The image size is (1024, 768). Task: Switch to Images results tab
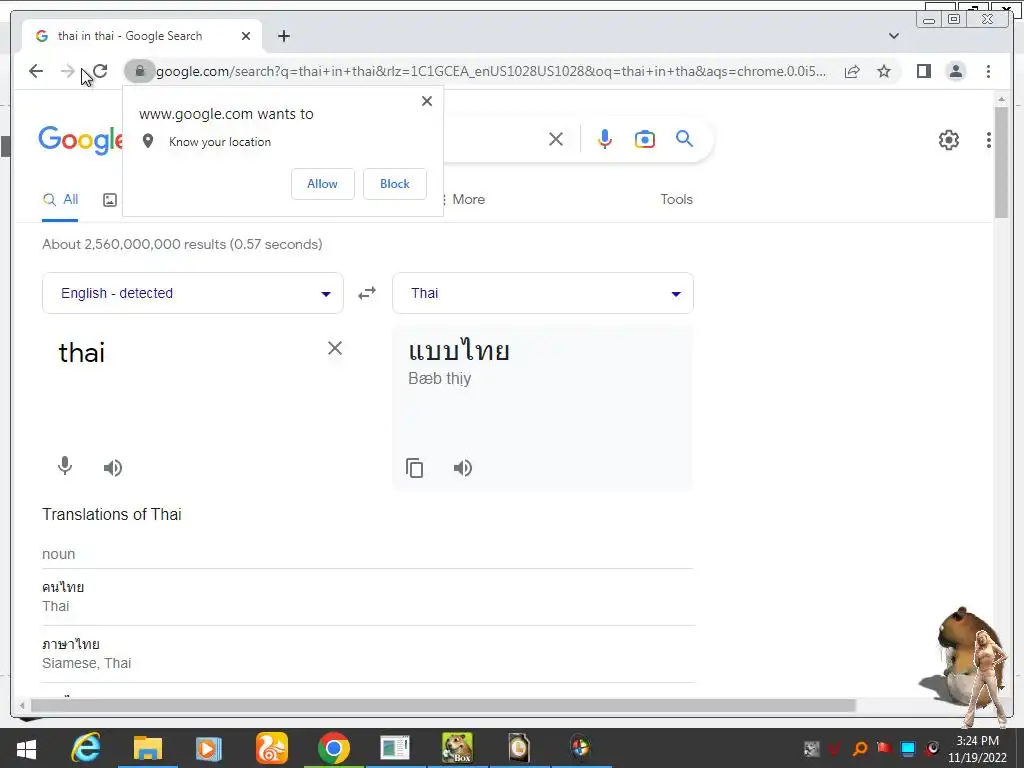110,200
